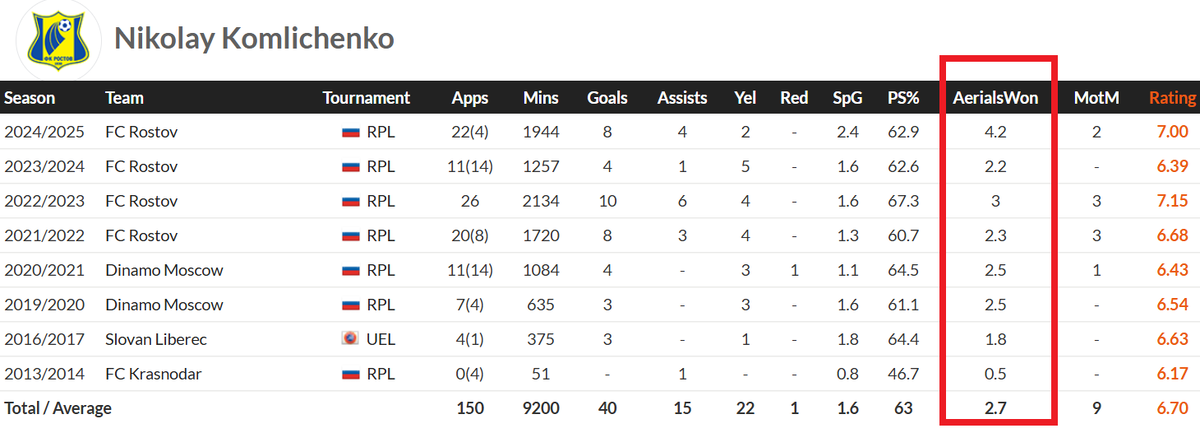Sort table by AerialsWon column header

pyautogui.click(x=996, y=98)
